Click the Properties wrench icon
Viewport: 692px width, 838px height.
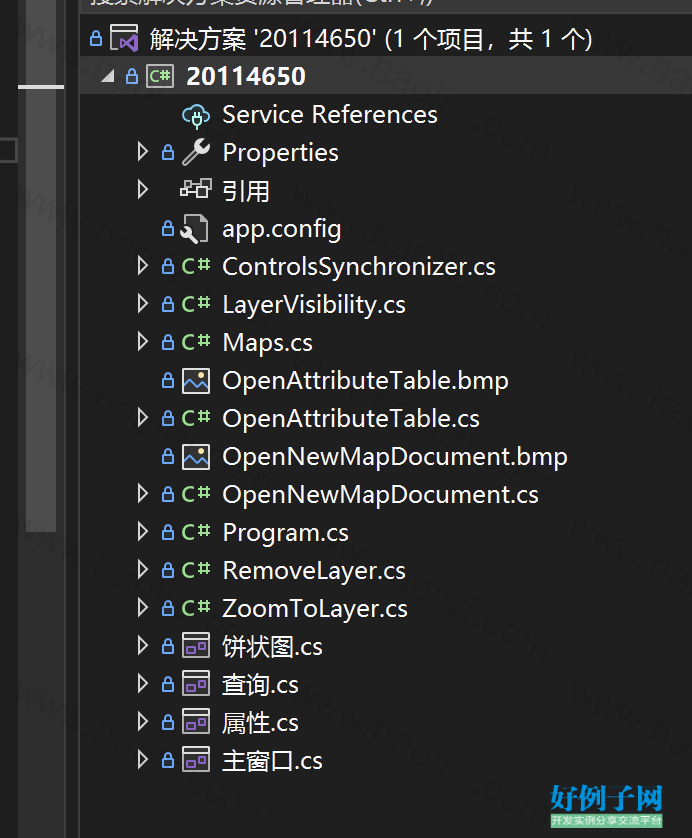click(x=196, y=152)
